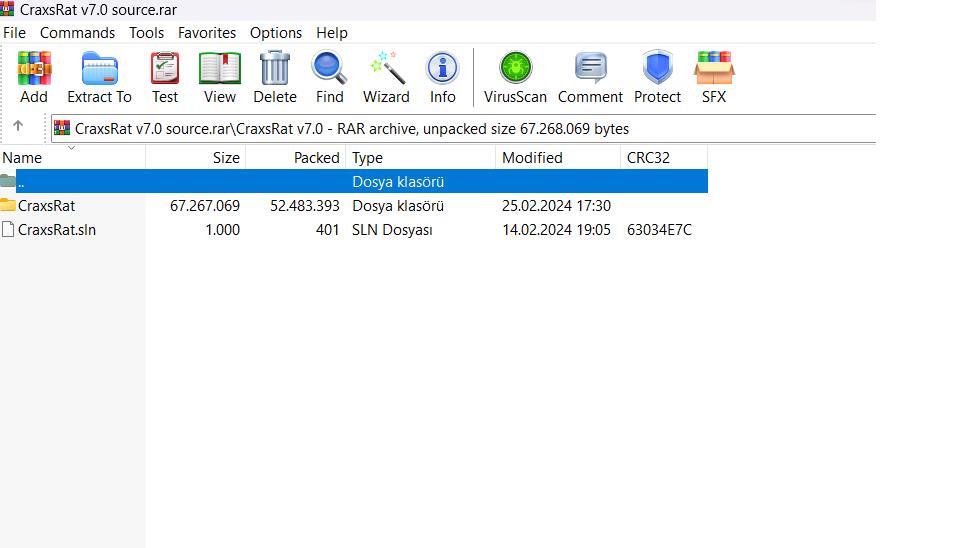Go up one level arrow
Screen dimensions: 960x548
click(x=18, y=126)
